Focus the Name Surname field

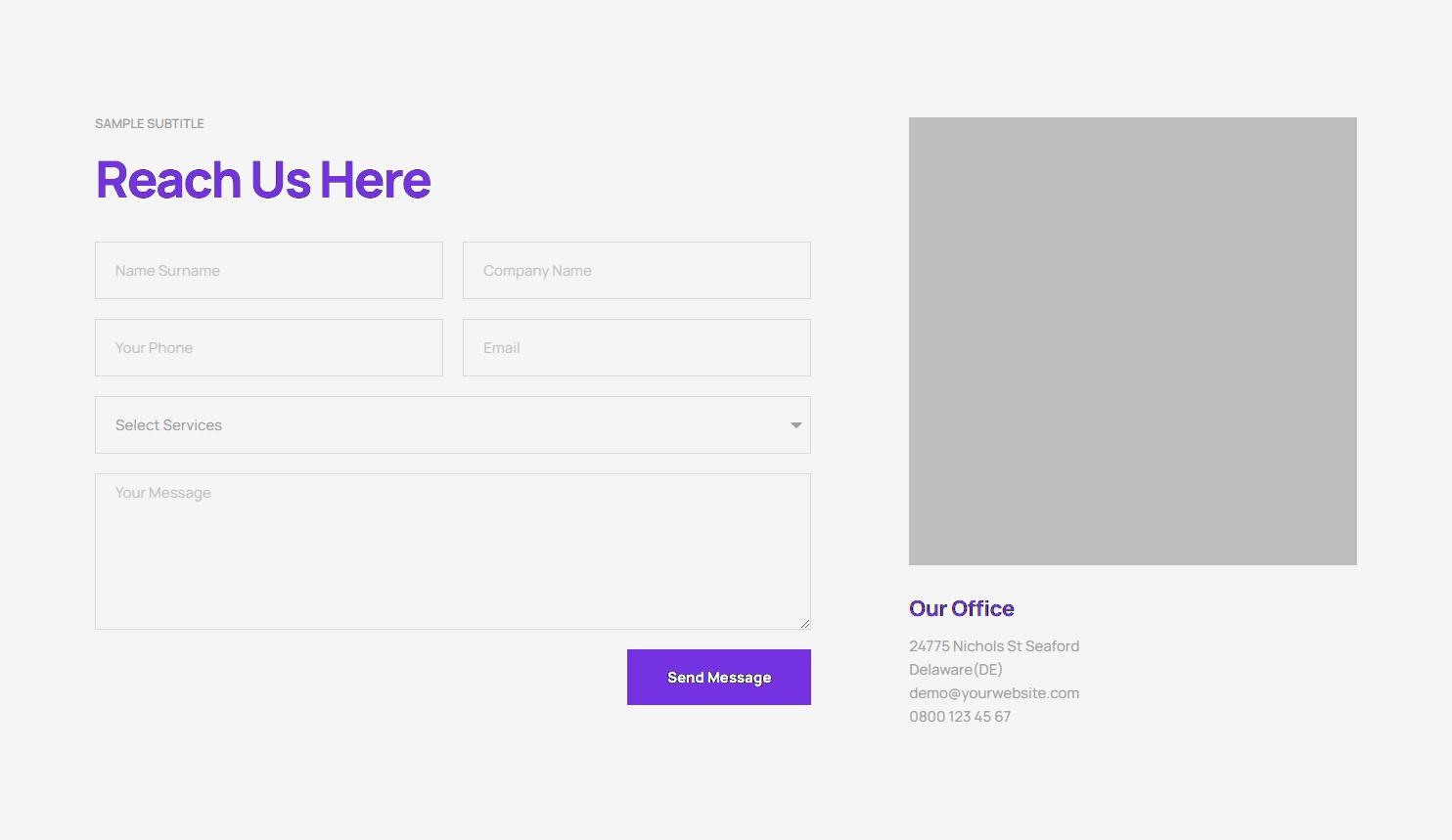click(269, 271)
